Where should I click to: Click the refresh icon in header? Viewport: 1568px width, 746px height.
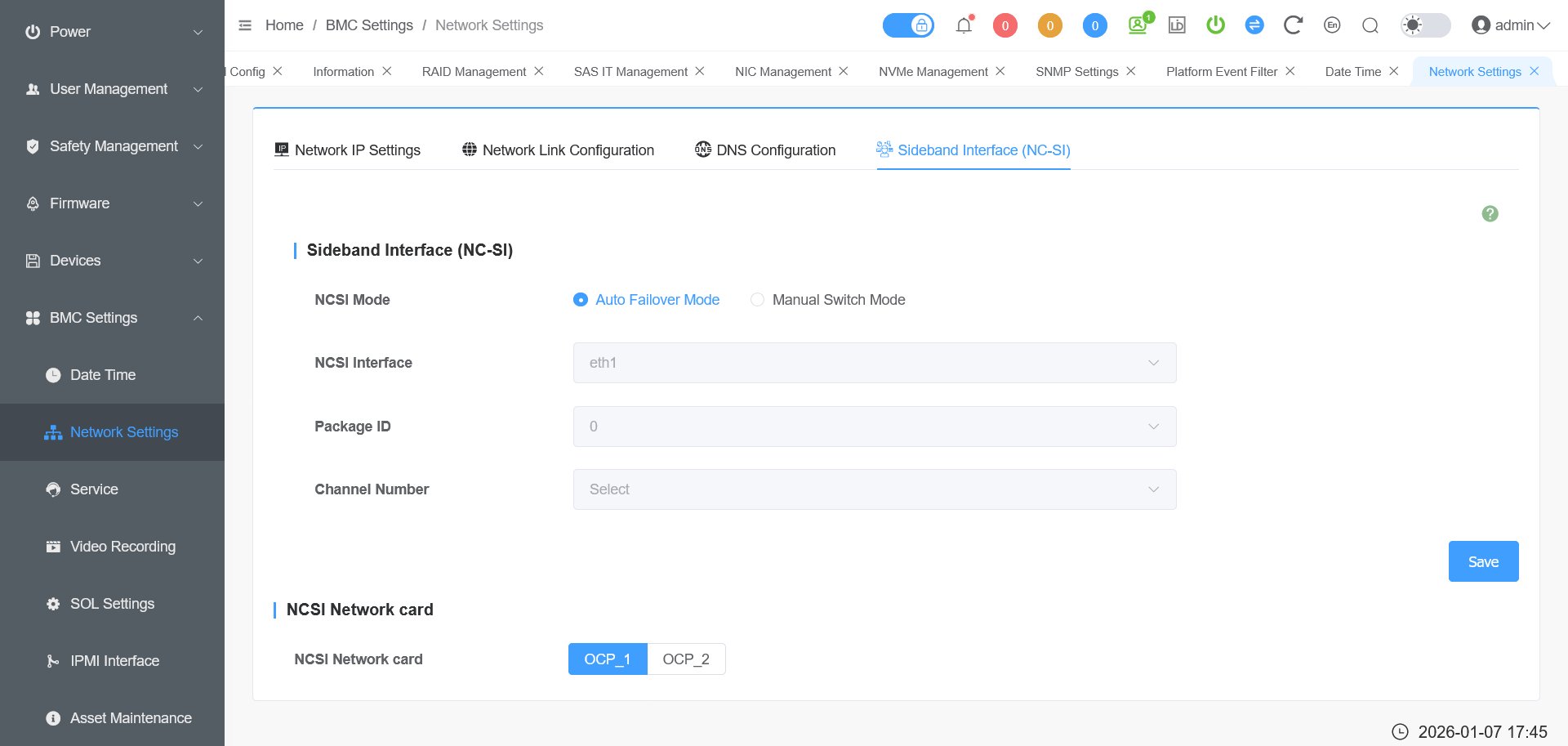1292,25
